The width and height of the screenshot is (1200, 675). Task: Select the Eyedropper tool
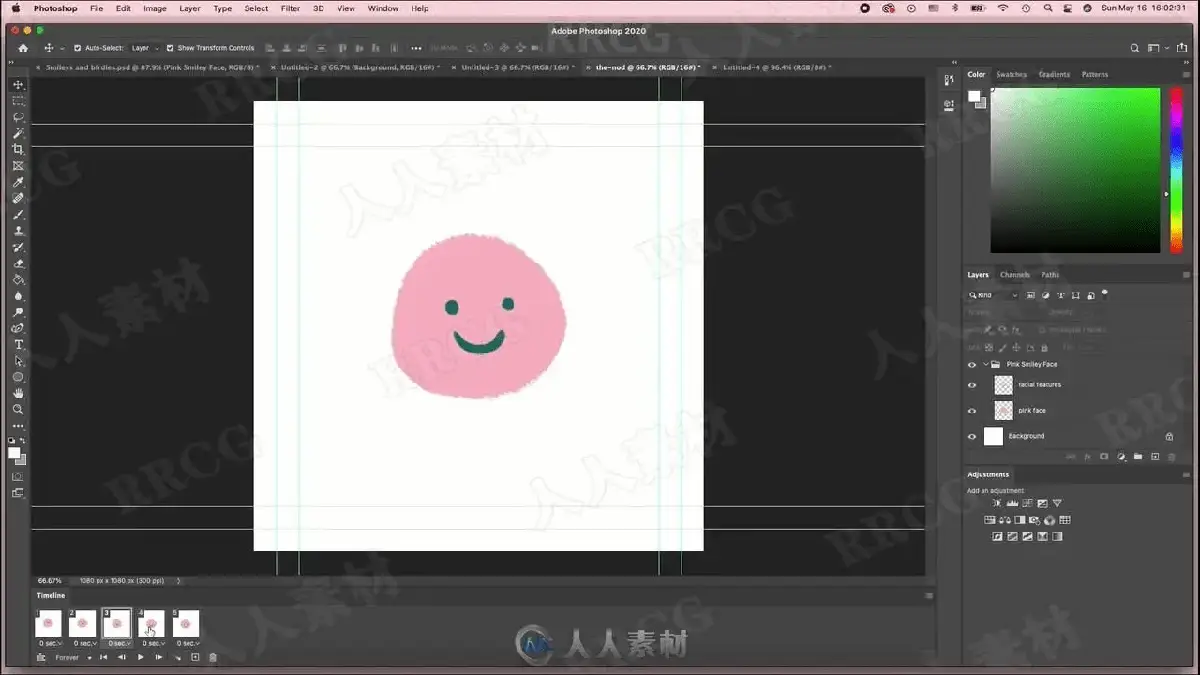point(18,182)
